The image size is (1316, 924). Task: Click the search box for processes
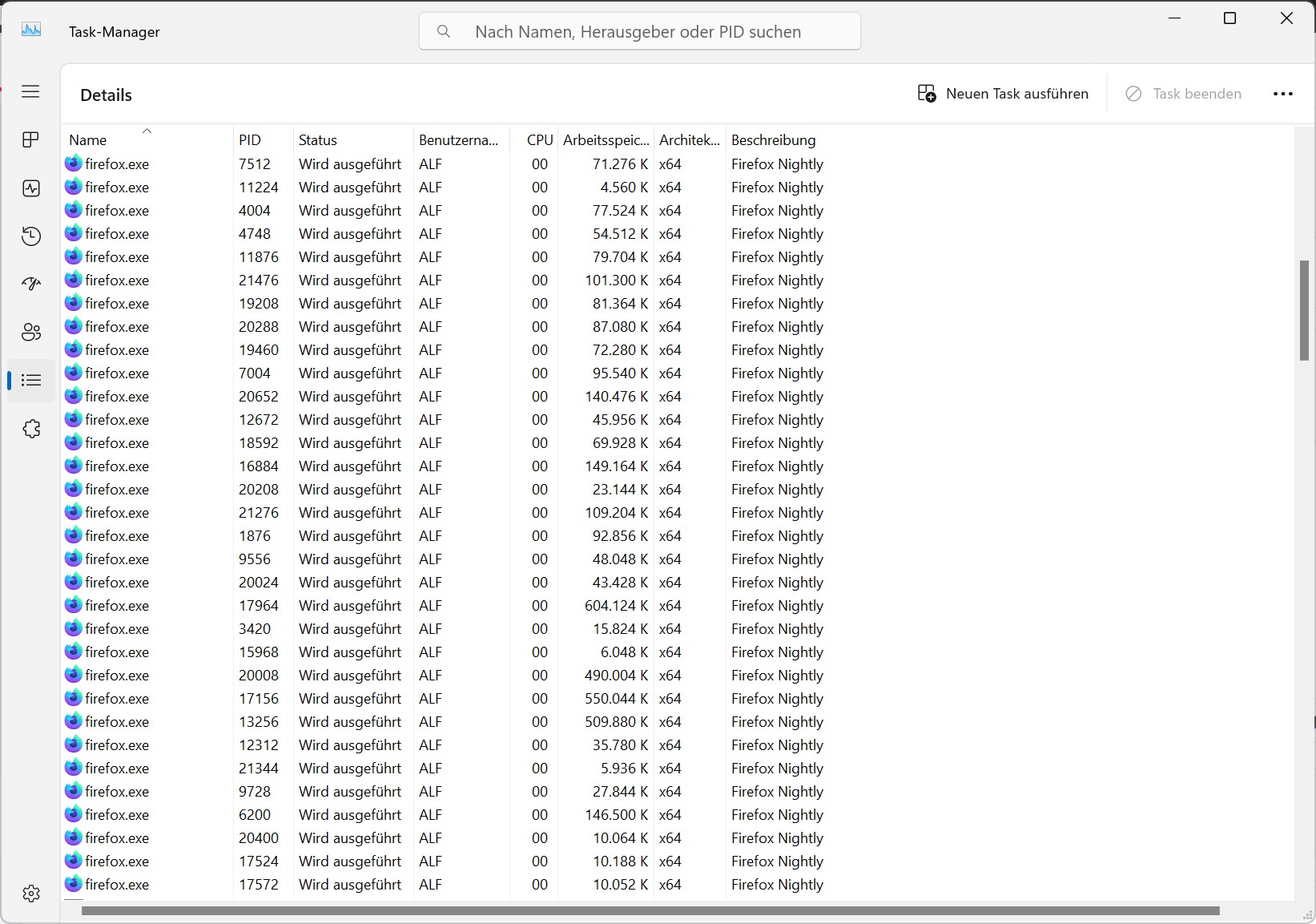pyautogui.click(x=639, y=32)
